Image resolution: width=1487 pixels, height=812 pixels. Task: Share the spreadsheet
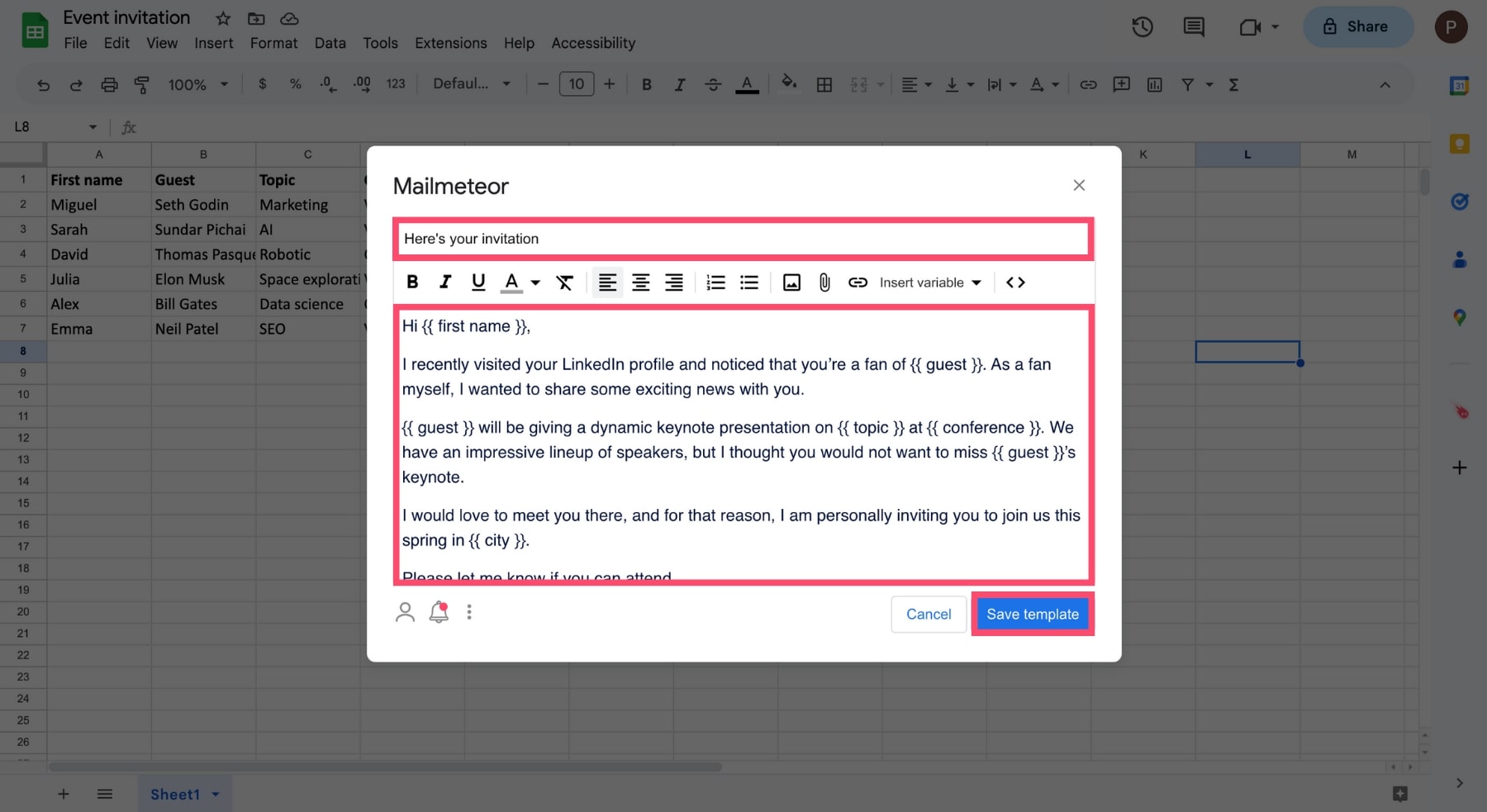(x=1358, y=26)
